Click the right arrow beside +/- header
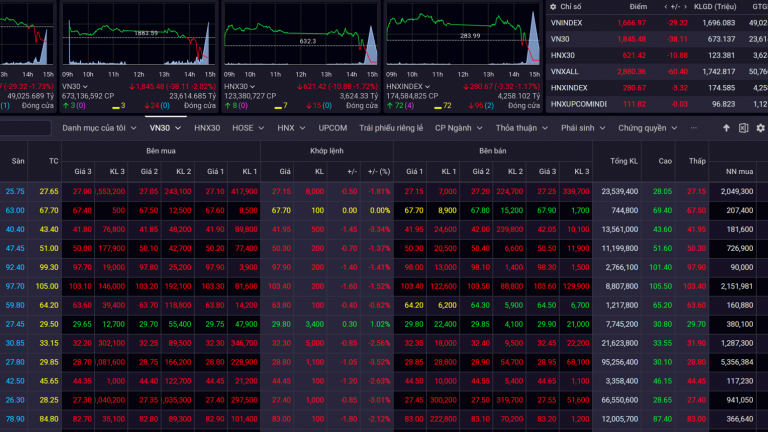Viewport: 768px width, 432px height. (x=685, y=7)
